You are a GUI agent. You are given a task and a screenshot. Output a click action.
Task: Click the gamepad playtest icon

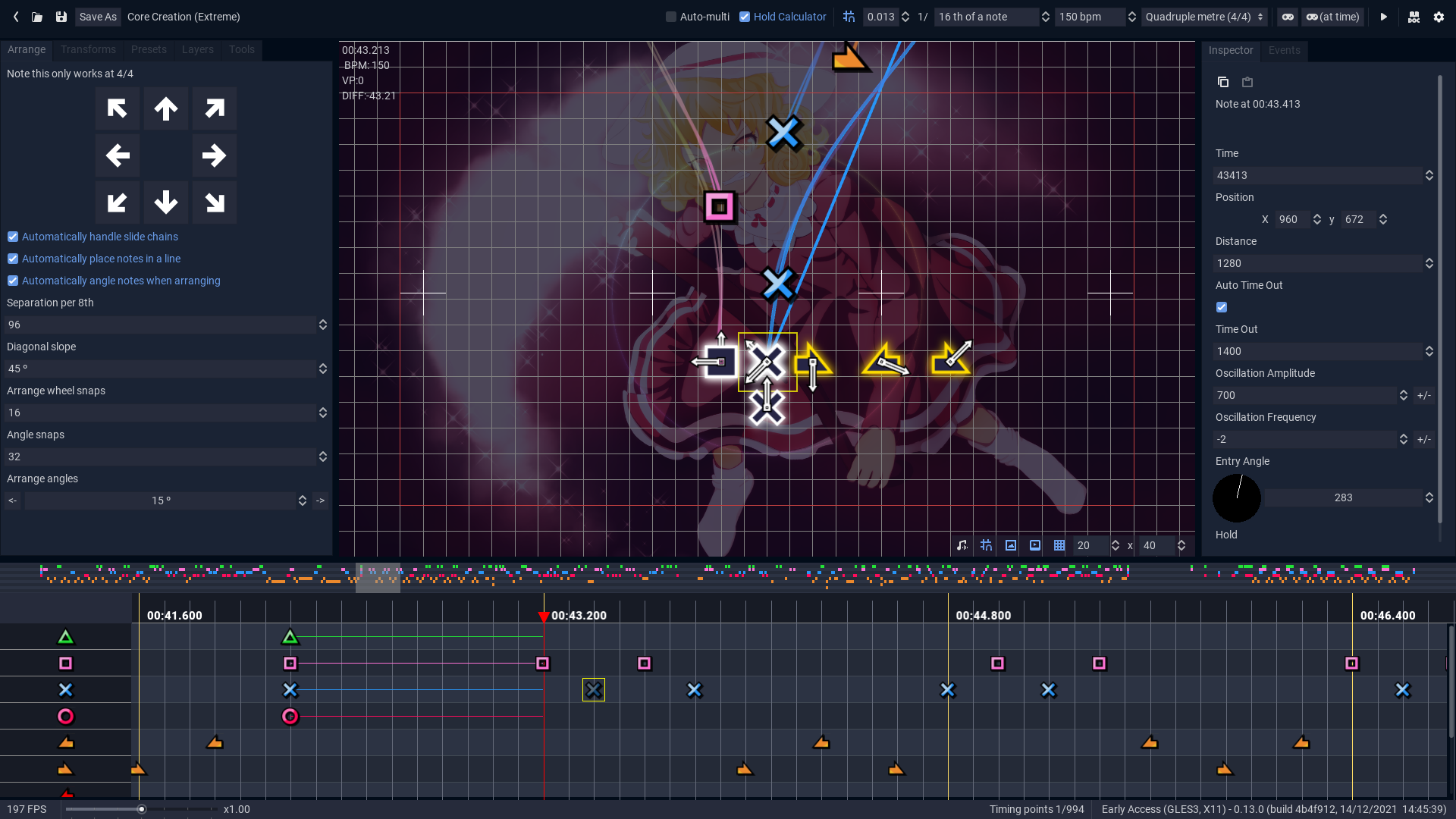[1288, 17]
